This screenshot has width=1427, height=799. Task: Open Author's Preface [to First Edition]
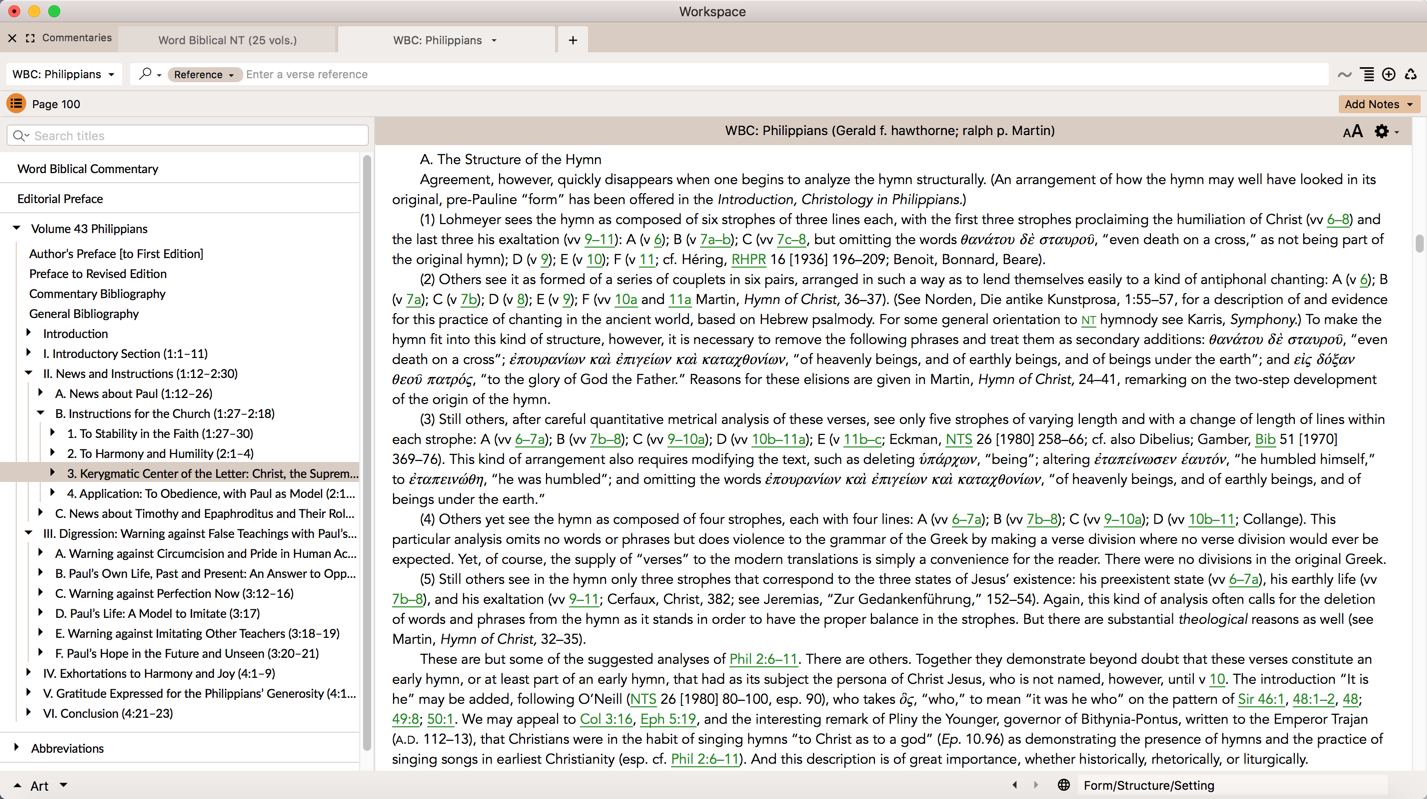(116, 254)
